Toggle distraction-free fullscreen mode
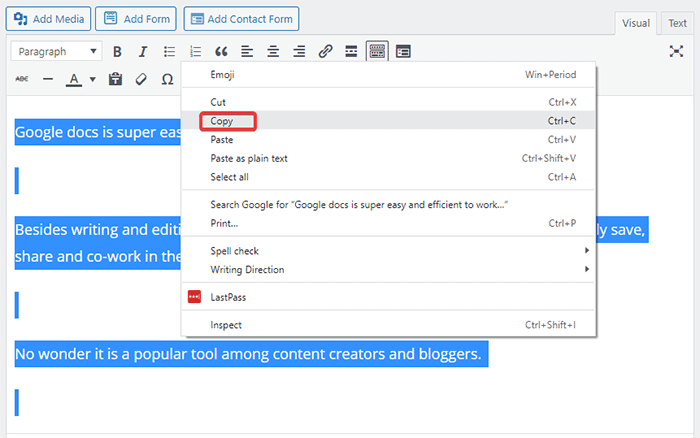Image resolution: width=700 pixels, height=438 pixels. coord(677,52)
